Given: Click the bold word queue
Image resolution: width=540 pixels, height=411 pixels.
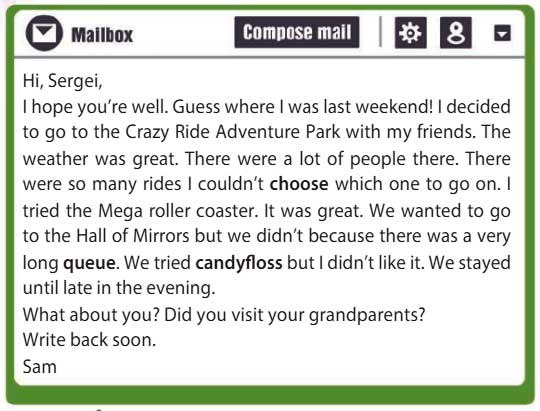Looking at the screenshot, I should pos(89,264).
